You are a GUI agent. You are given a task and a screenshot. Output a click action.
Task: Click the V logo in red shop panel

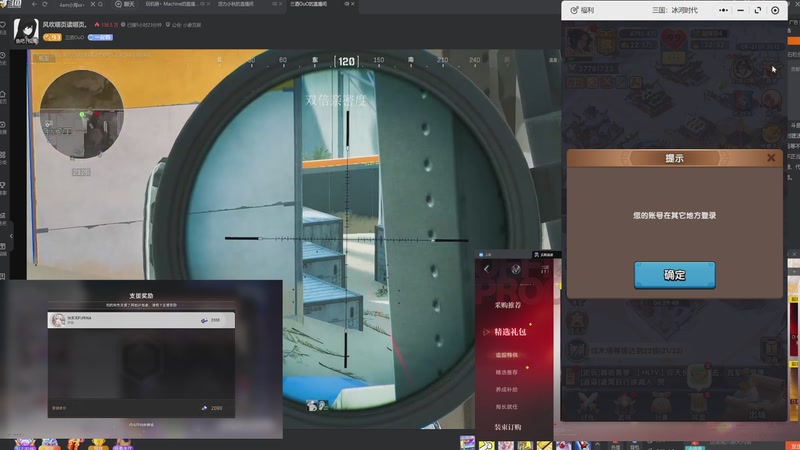click(x=516, y=269)
